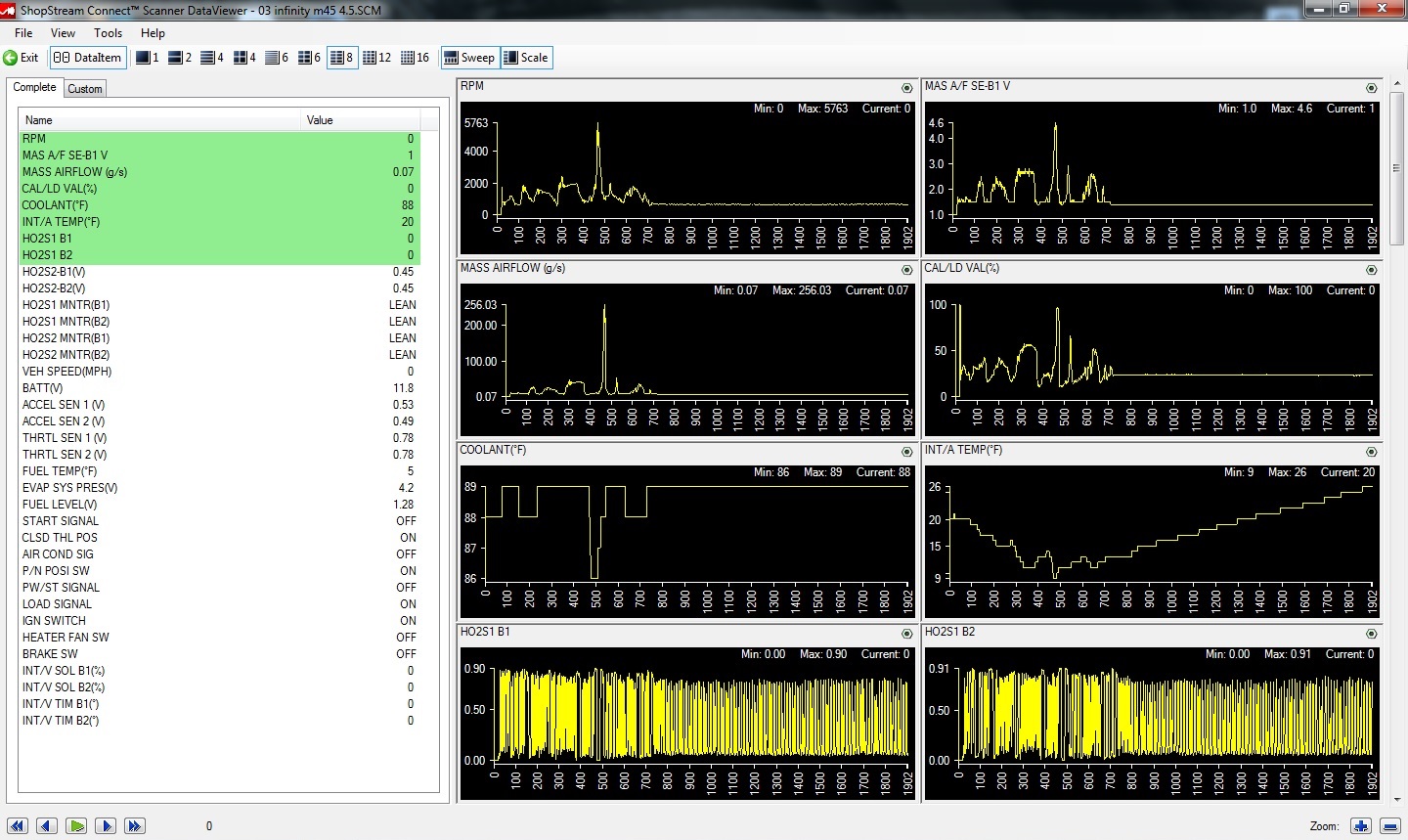Select the 8-graph layout

pyautogui.click(x=341, y=58)
